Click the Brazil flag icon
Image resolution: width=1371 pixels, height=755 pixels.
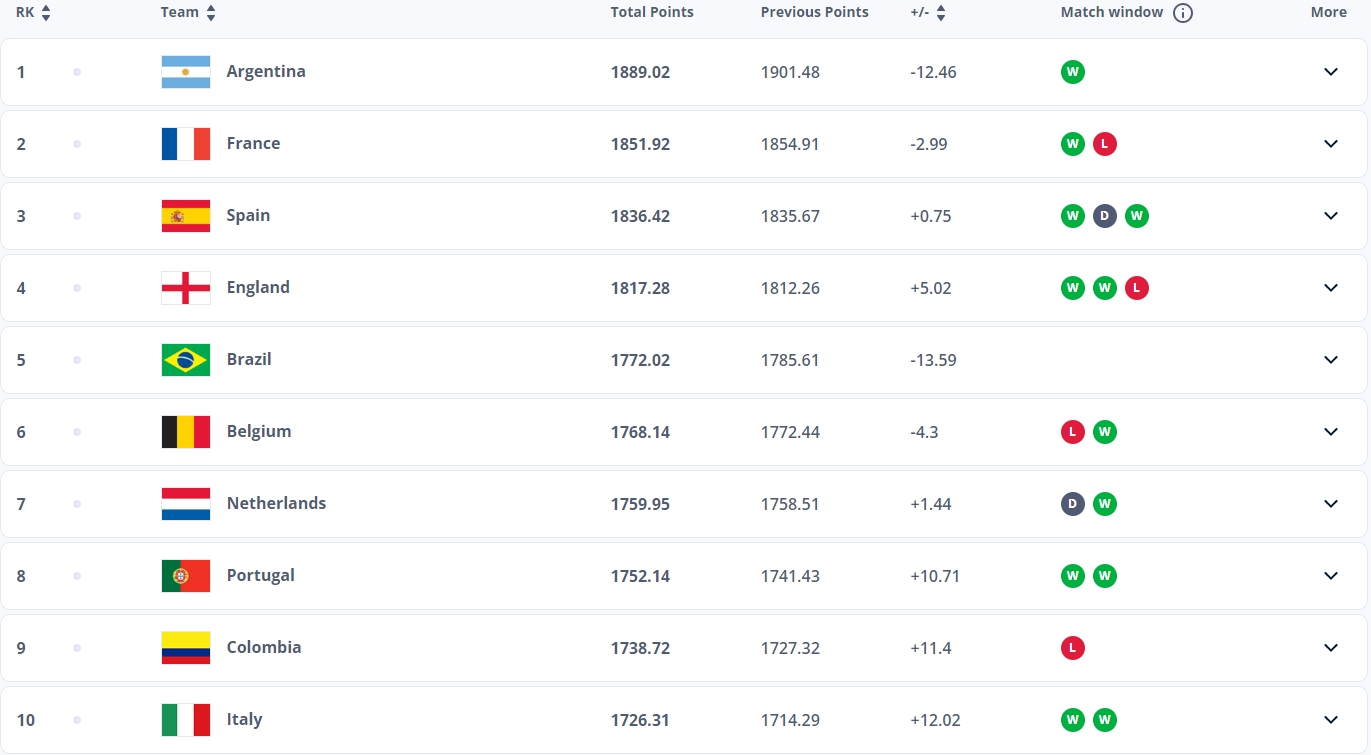click(x=186, y=360)
